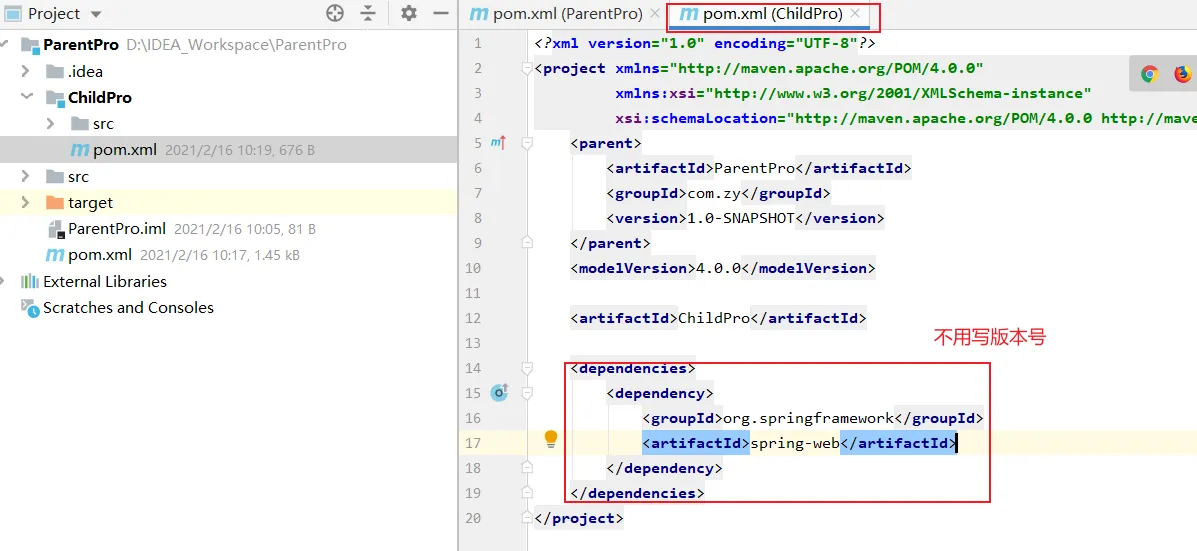
Task: Click the yellow lightbulb intention icon
Action: click(550, 438)
